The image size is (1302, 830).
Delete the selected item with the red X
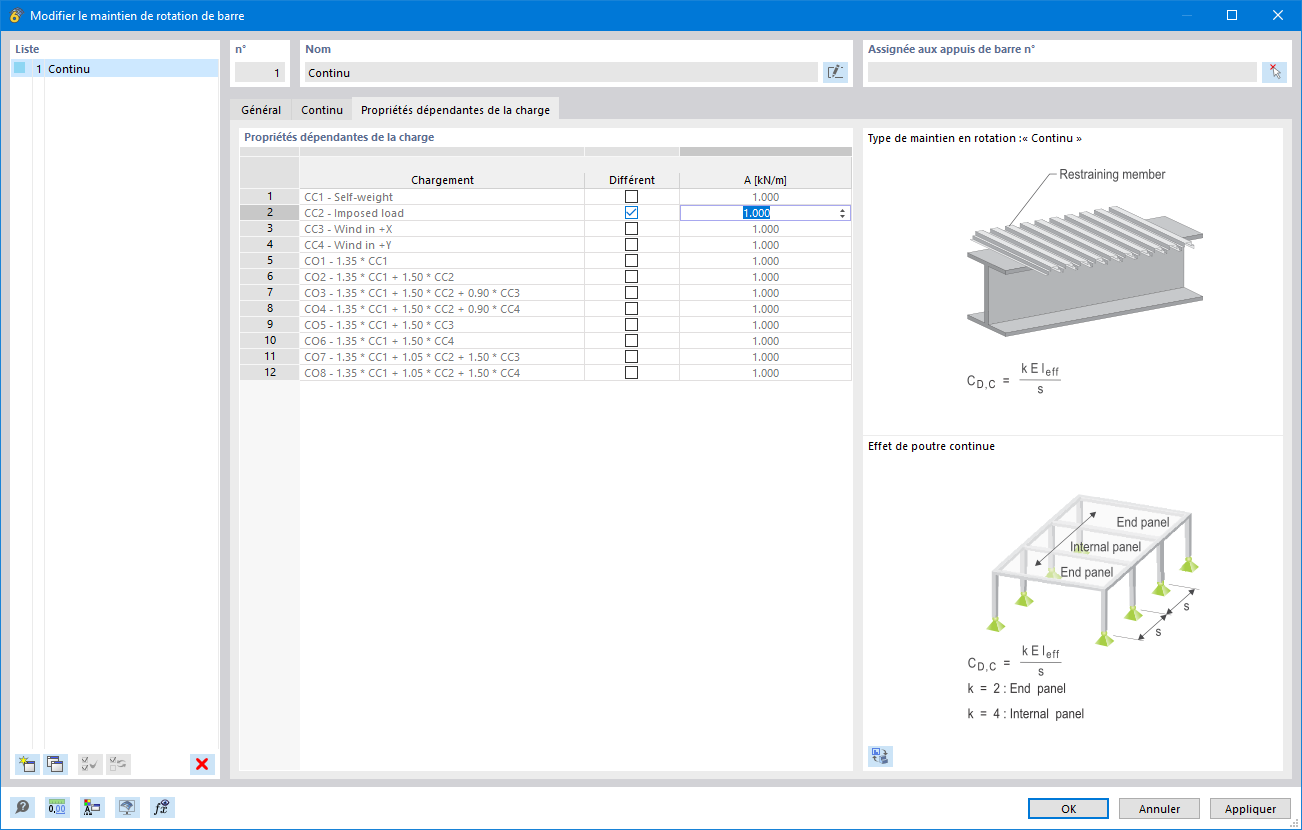coord(202,764)
